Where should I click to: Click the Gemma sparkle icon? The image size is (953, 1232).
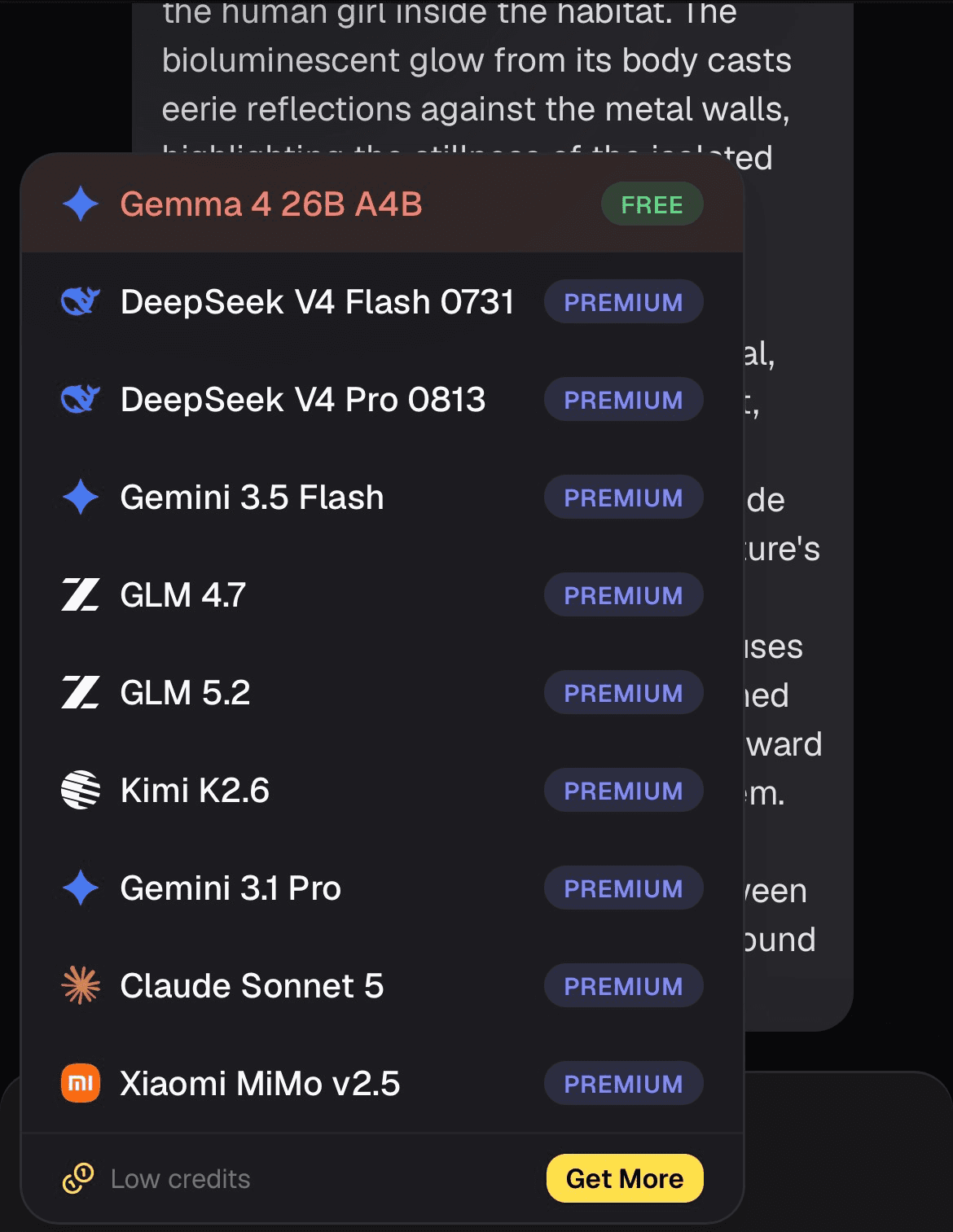tap(81, 204)
